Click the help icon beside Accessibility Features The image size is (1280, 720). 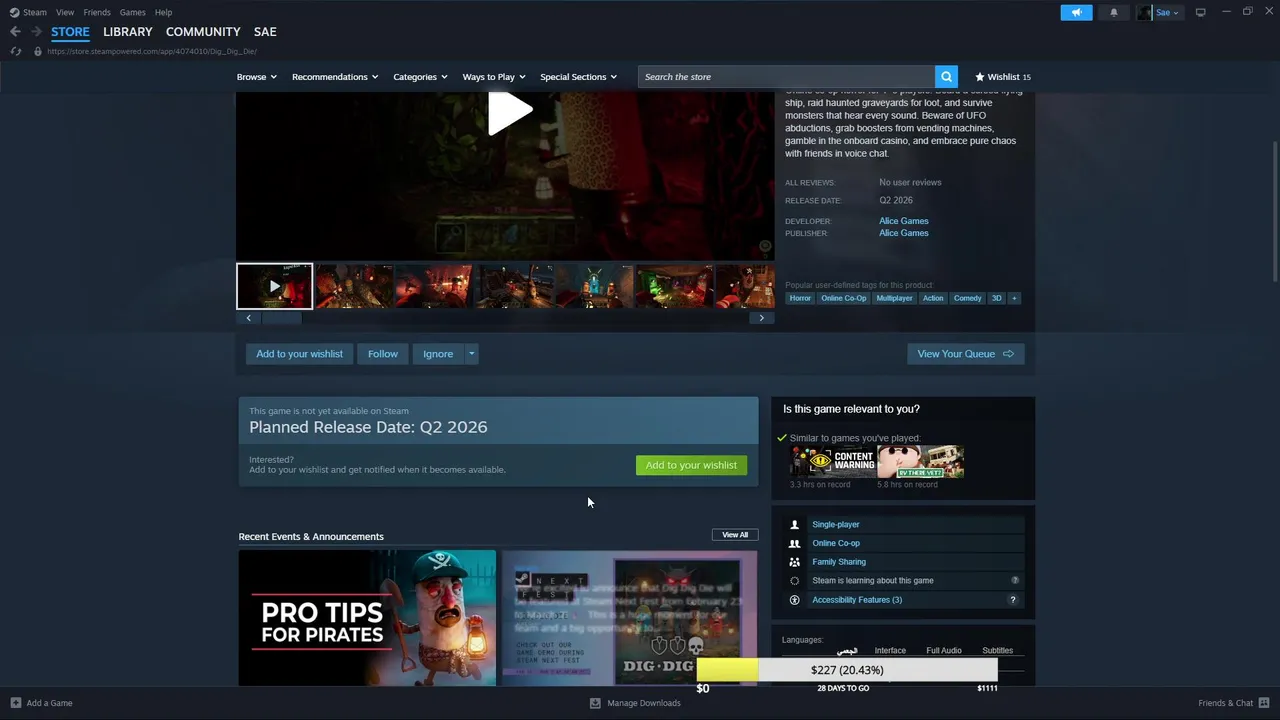point(1012,600)
